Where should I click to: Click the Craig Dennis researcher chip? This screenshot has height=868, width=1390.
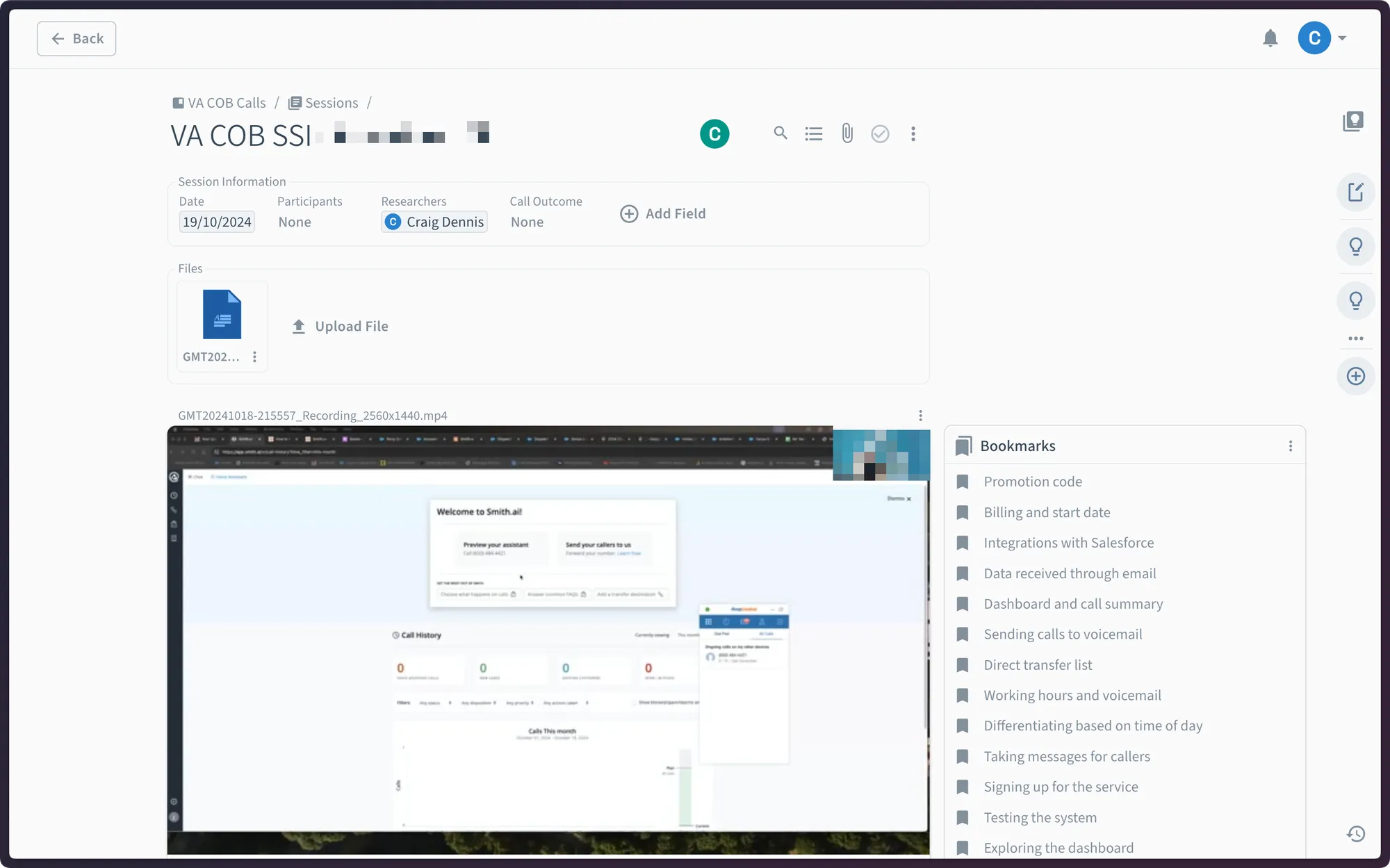(434, 222)
